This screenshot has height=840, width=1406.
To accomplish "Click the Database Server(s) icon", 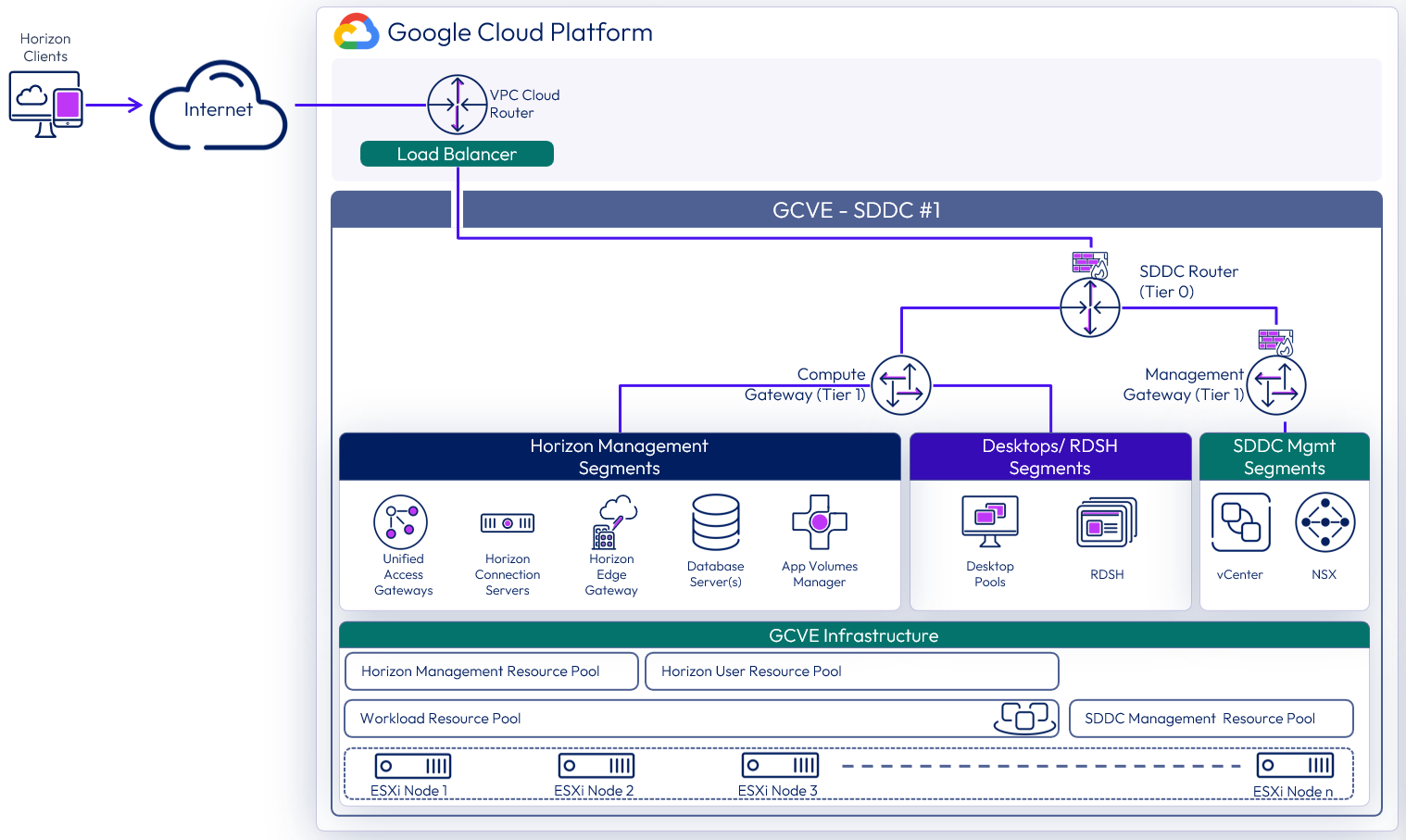I will (716, 522).
